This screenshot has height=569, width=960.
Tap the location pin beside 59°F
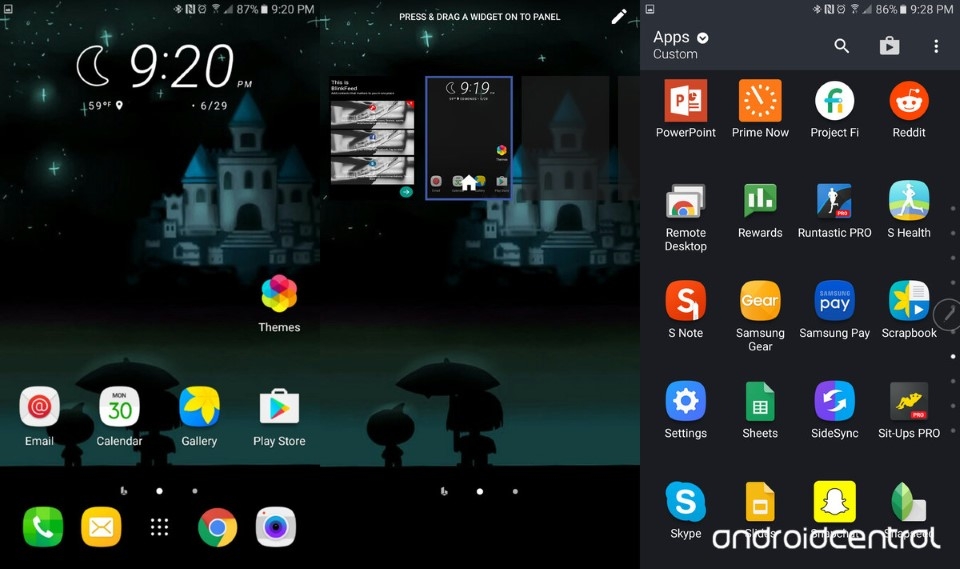(119, 105)
